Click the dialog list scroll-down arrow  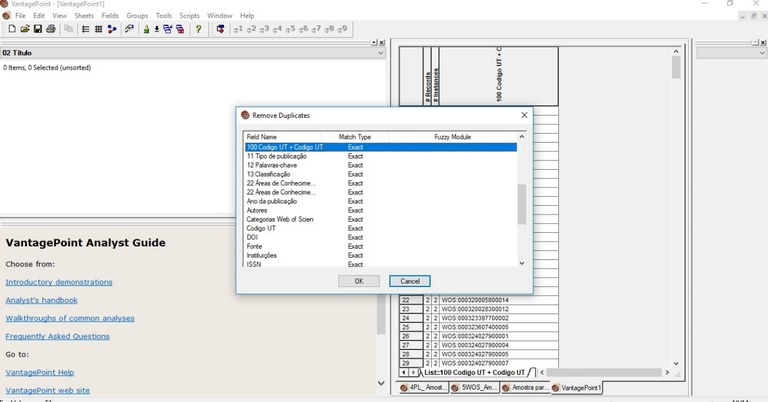pyautogui.click(x=522, y=263)
